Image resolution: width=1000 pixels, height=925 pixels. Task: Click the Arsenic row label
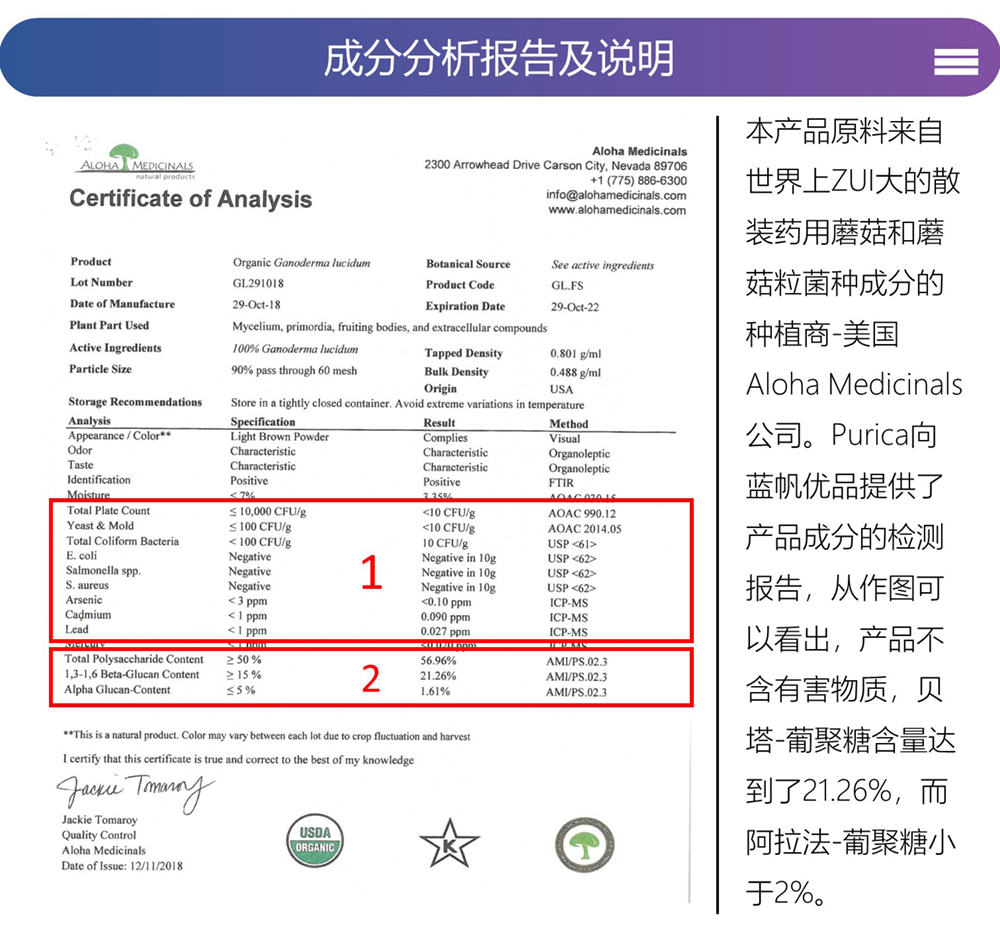pyautogui.click(x=84, y=600)
